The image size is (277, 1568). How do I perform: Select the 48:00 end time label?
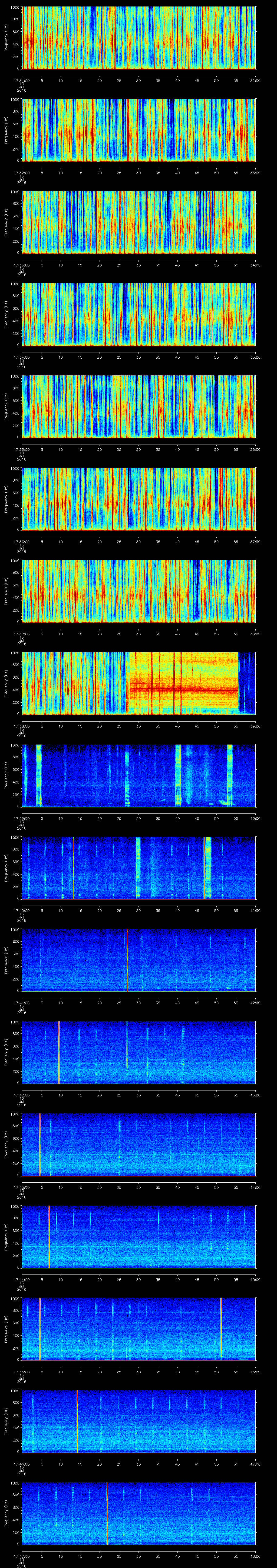(x=255, y=1556)
